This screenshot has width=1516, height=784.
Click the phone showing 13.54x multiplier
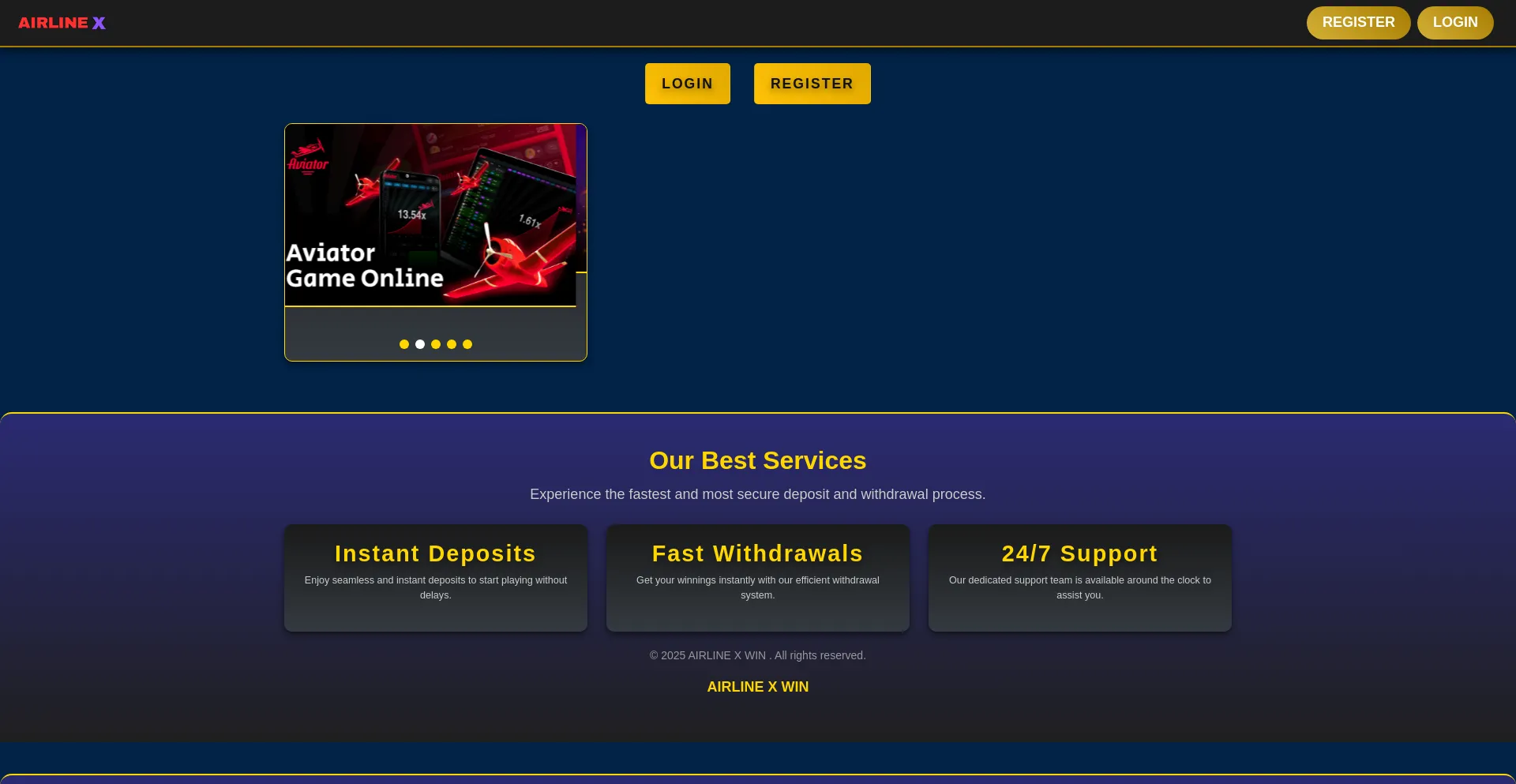(x=411, y=209)
